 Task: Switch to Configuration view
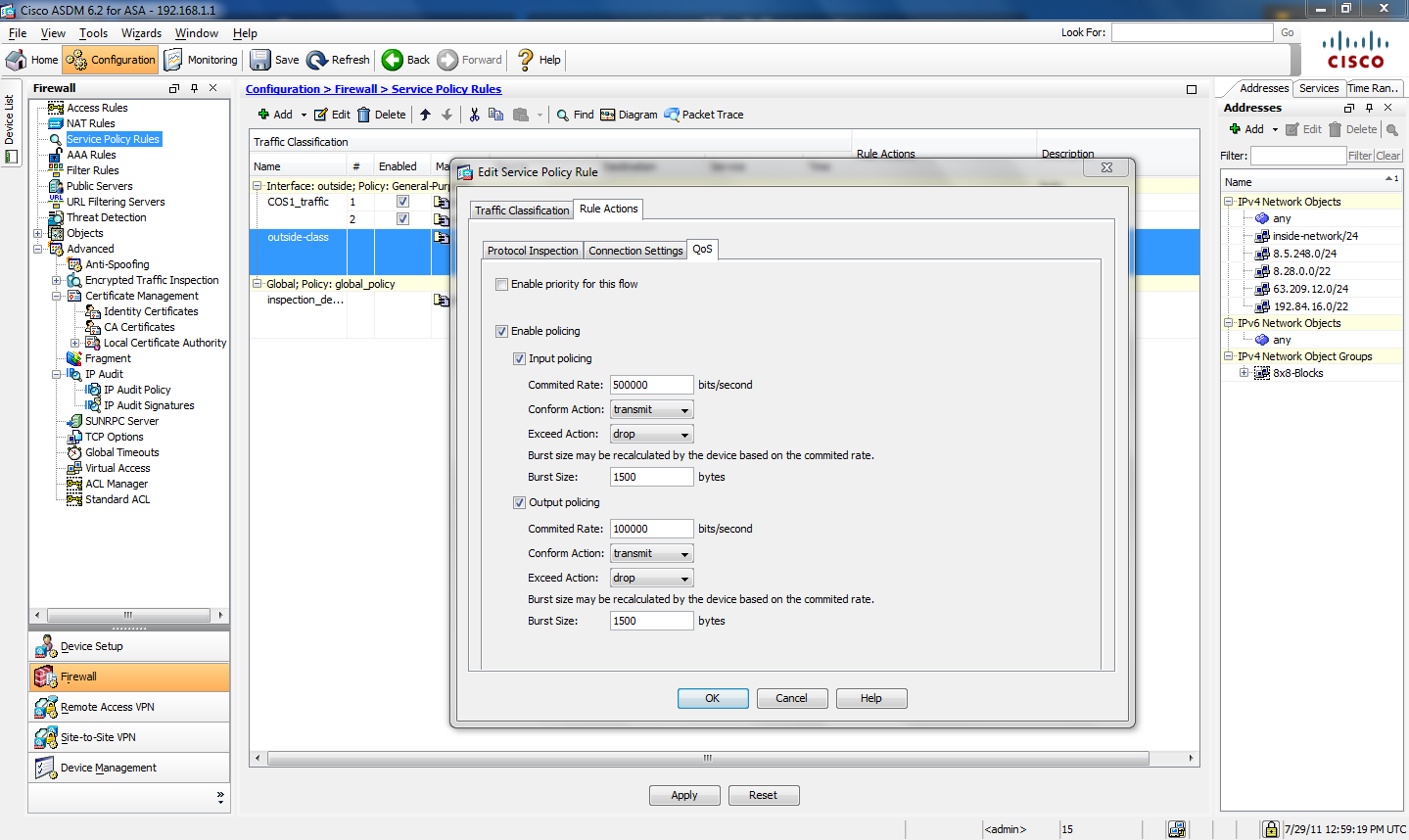click(111, 60)
